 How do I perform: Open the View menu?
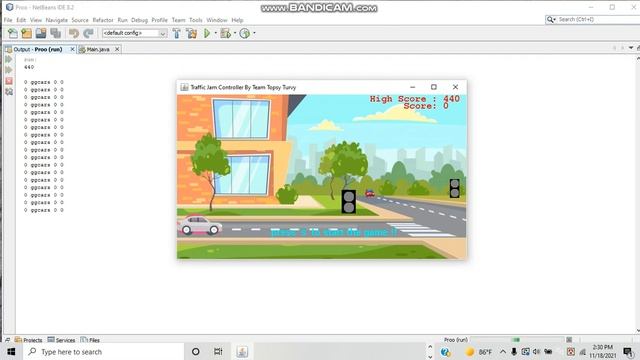click(x=36, y=20)
